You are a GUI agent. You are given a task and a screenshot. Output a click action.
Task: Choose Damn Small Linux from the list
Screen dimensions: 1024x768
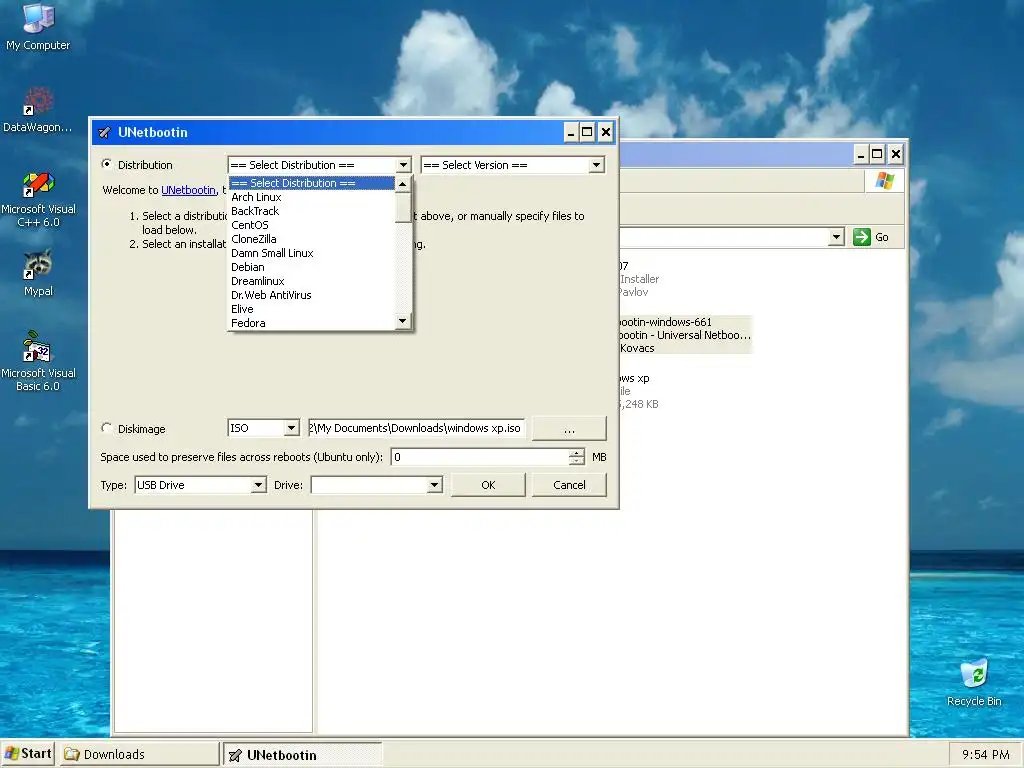312,253
